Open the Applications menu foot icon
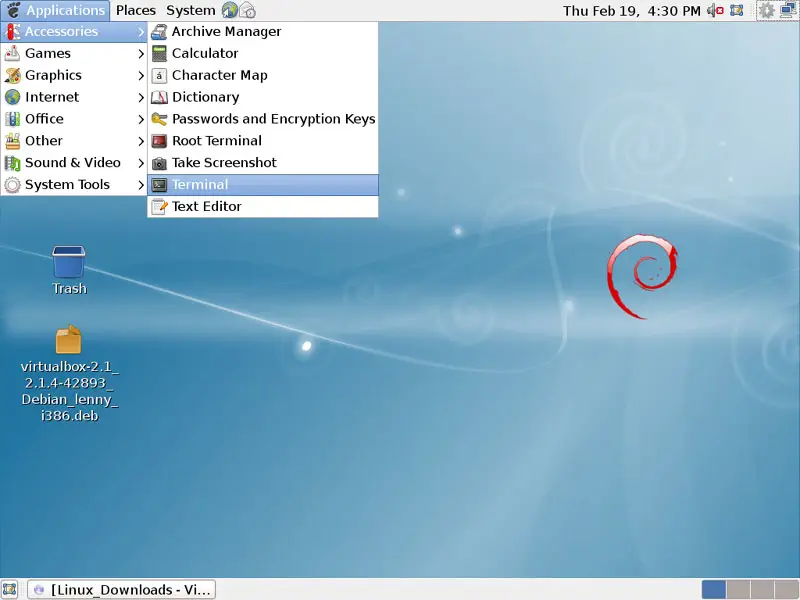800x600 pixels. tap(13, 10)
